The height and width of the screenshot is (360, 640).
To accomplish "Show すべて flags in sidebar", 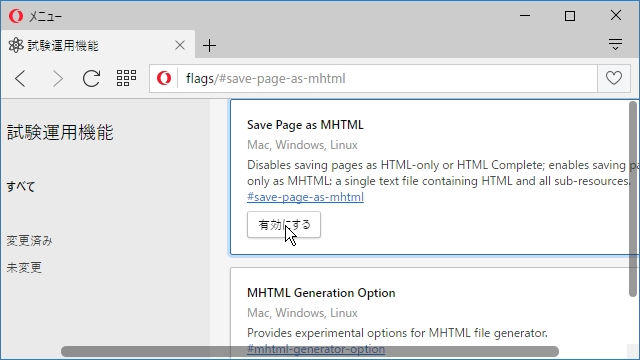I will 21,187.
